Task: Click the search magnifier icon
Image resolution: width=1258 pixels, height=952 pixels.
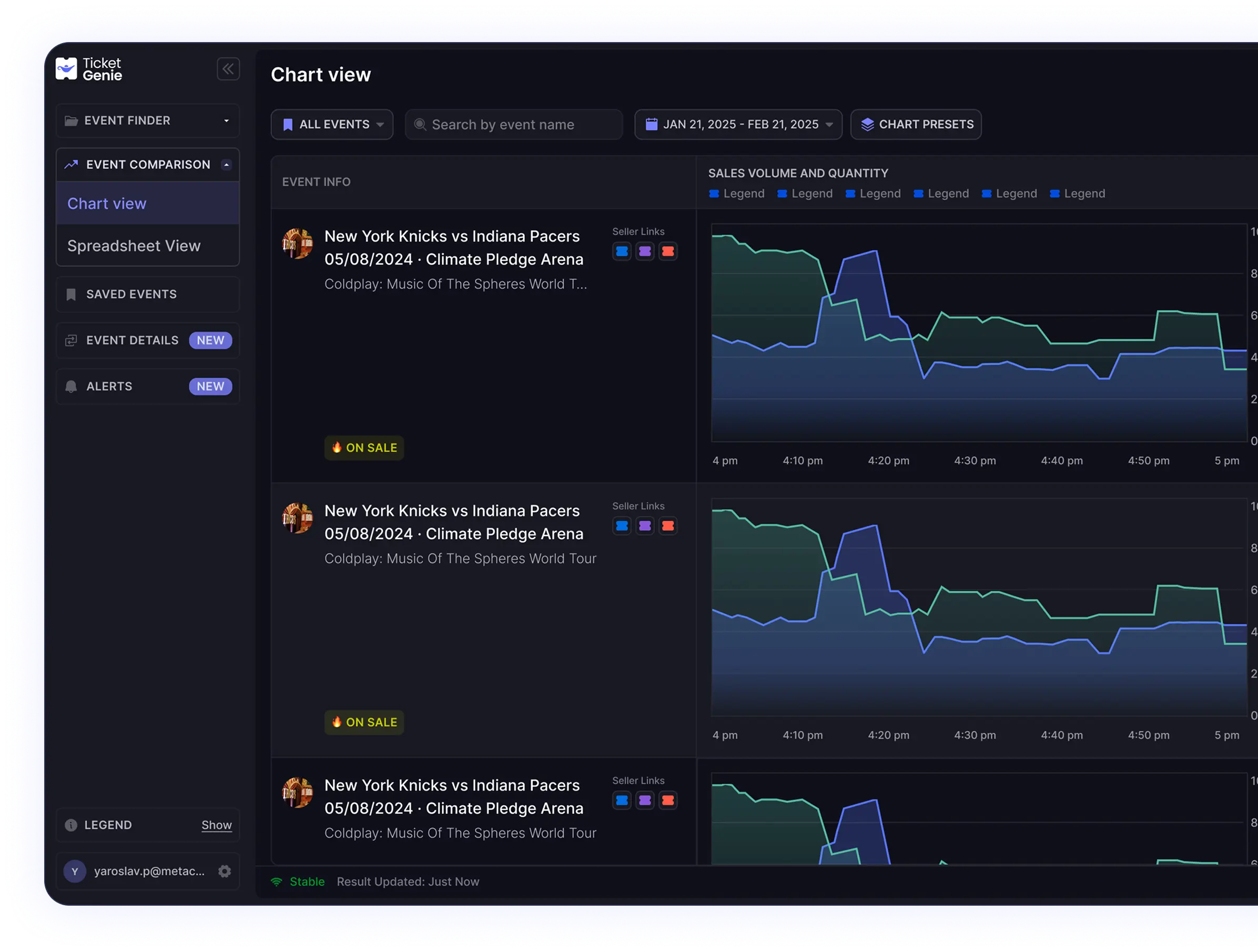Action: [x=420, y=124]
